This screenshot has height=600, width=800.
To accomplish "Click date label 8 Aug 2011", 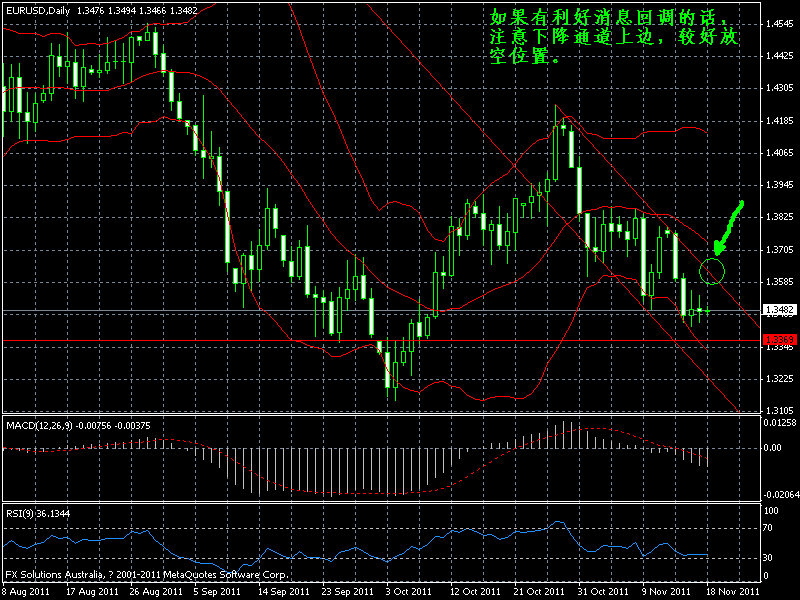I will point(25,592).
